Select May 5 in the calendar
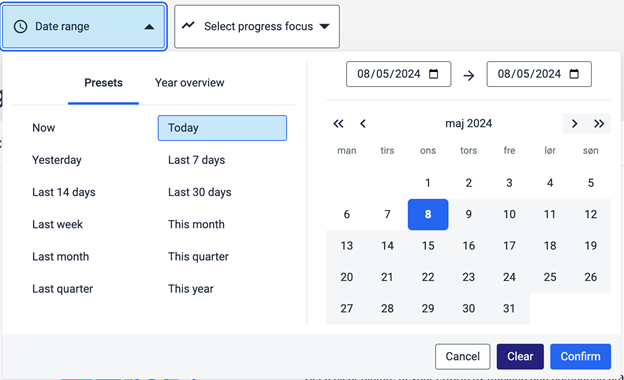 (591, 183)
